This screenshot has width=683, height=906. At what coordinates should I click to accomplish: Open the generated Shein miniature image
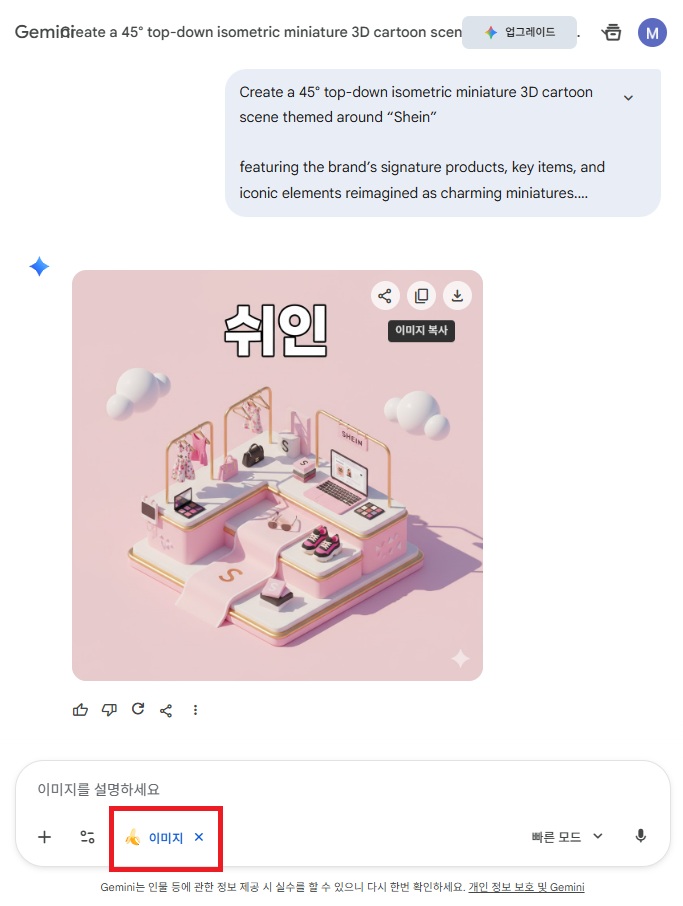pos(277,475)
